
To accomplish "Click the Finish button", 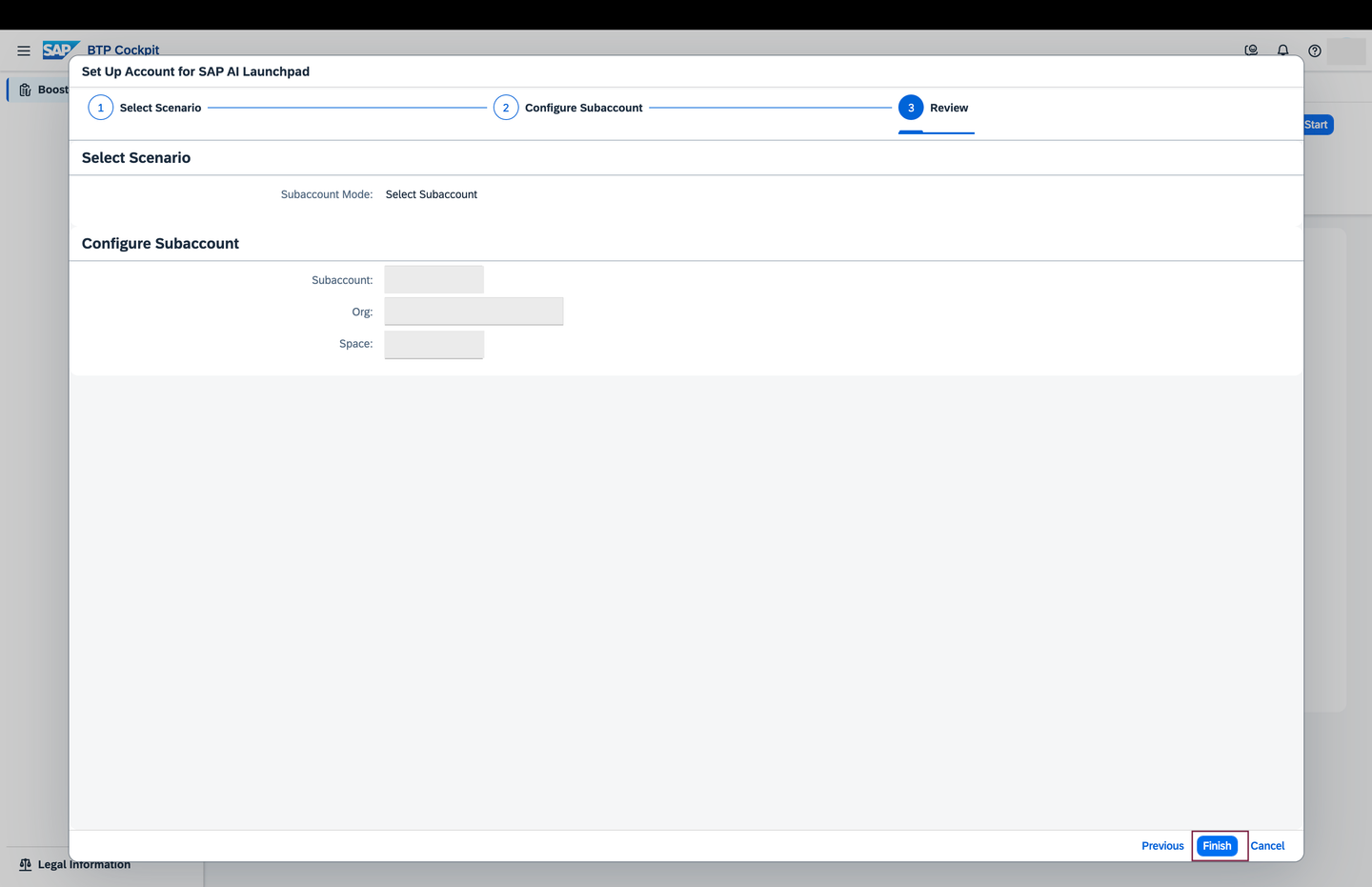I will (1218, 846).
